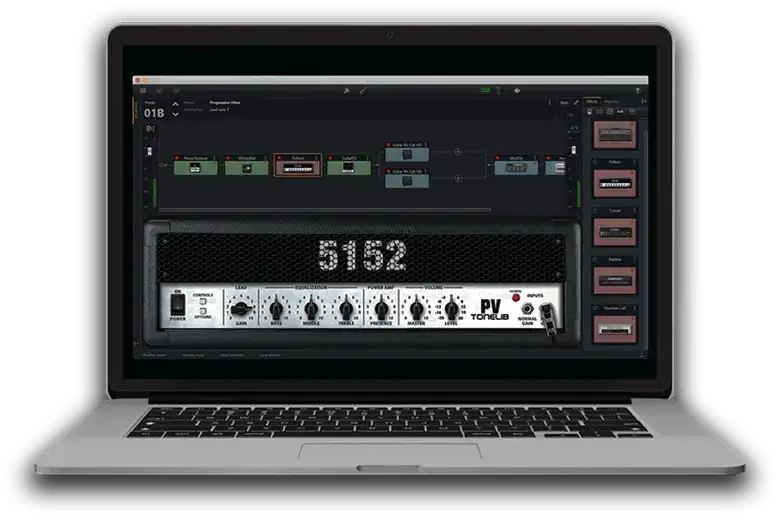
Task: Open upper Guitar Rx Cab HD options dots
Action: coord(426,145)
